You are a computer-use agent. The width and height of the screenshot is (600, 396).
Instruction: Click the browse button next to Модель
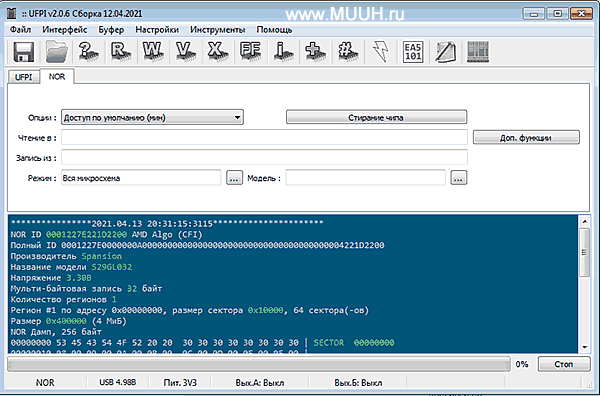[458, 178]
